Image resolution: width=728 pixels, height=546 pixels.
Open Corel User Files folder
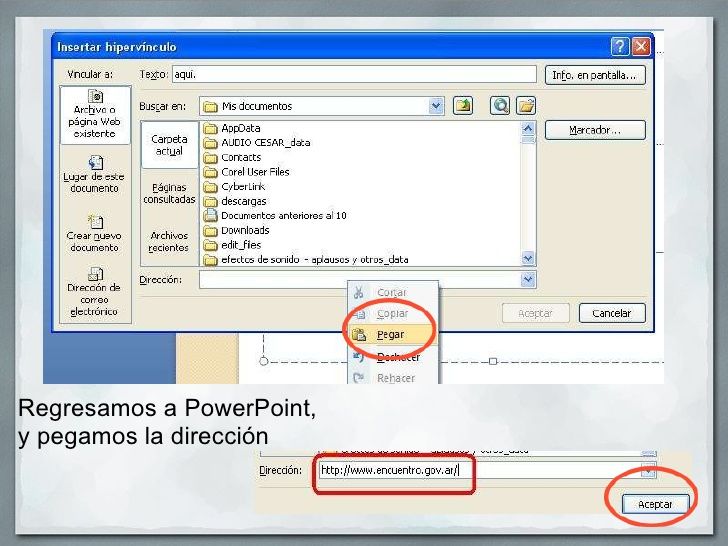click(x=247, y=172)
